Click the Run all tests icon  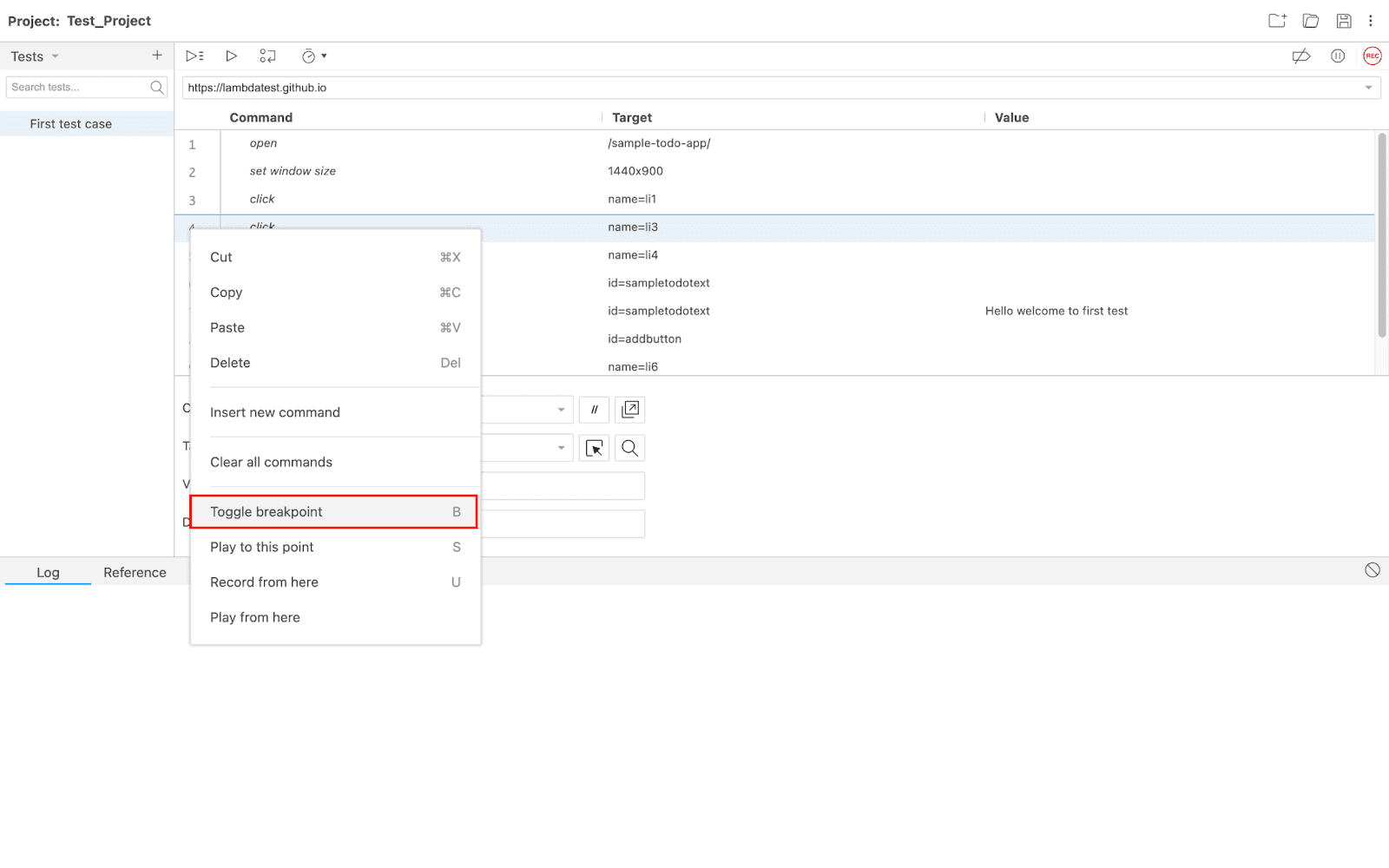pos(194,56)
